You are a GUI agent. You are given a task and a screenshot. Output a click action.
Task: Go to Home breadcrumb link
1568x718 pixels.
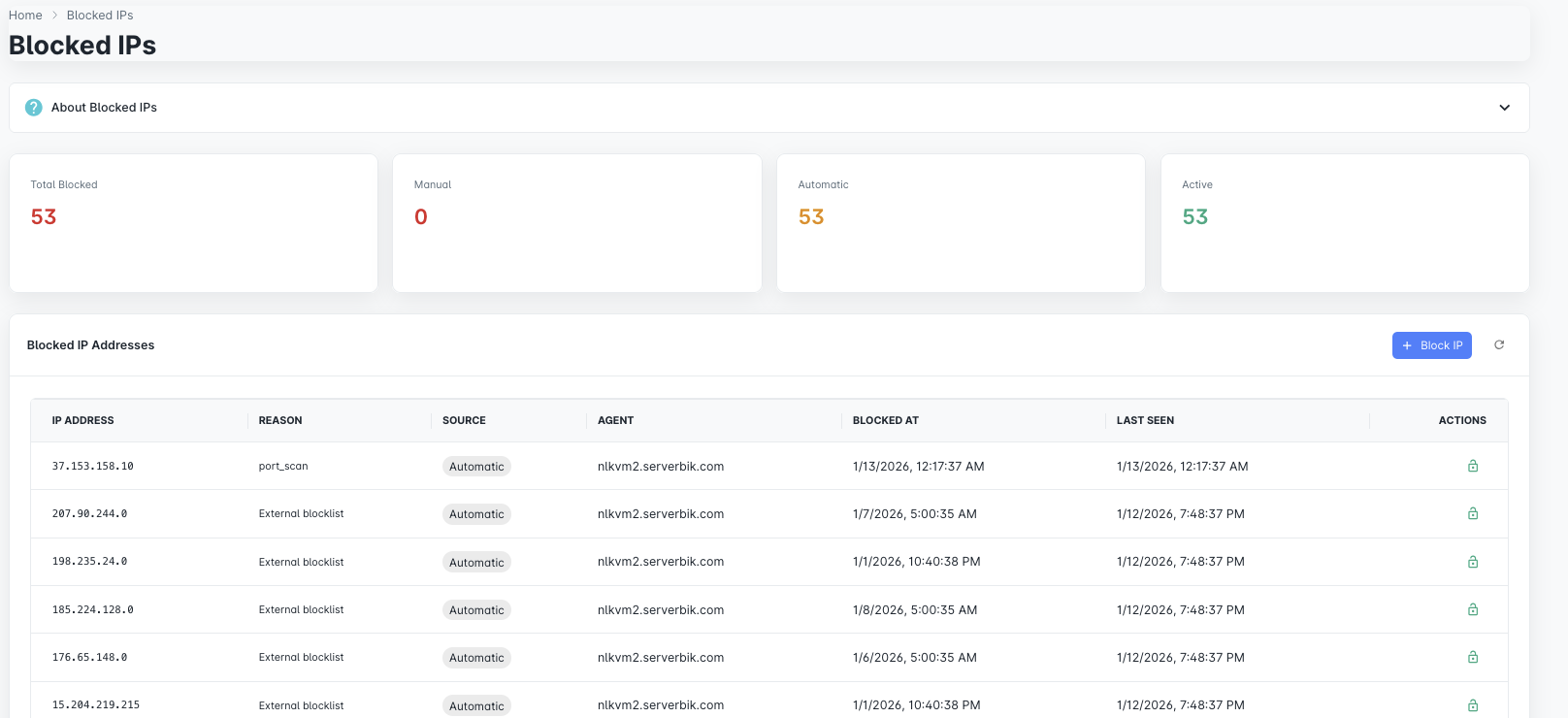coord(25,16)
